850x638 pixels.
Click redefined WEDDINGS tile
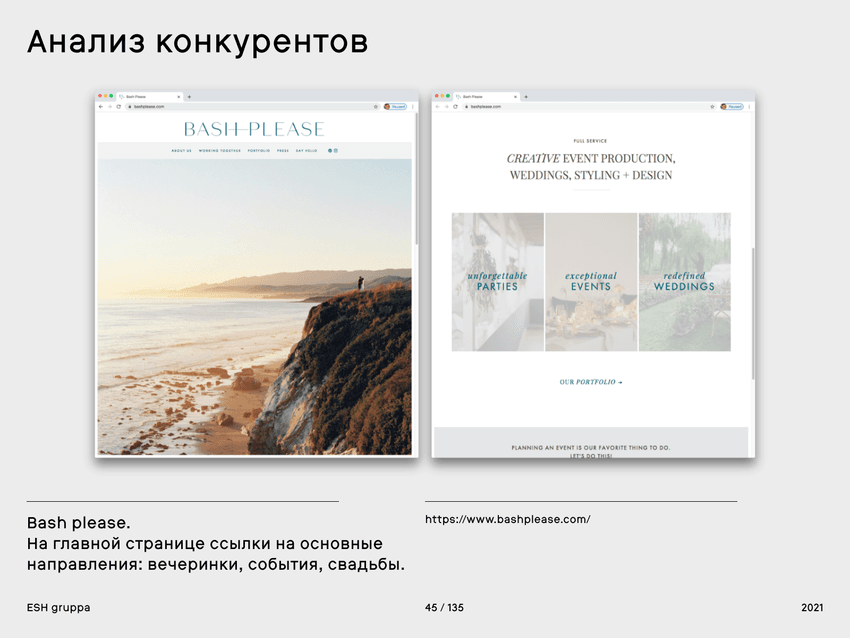coord(684,282)
